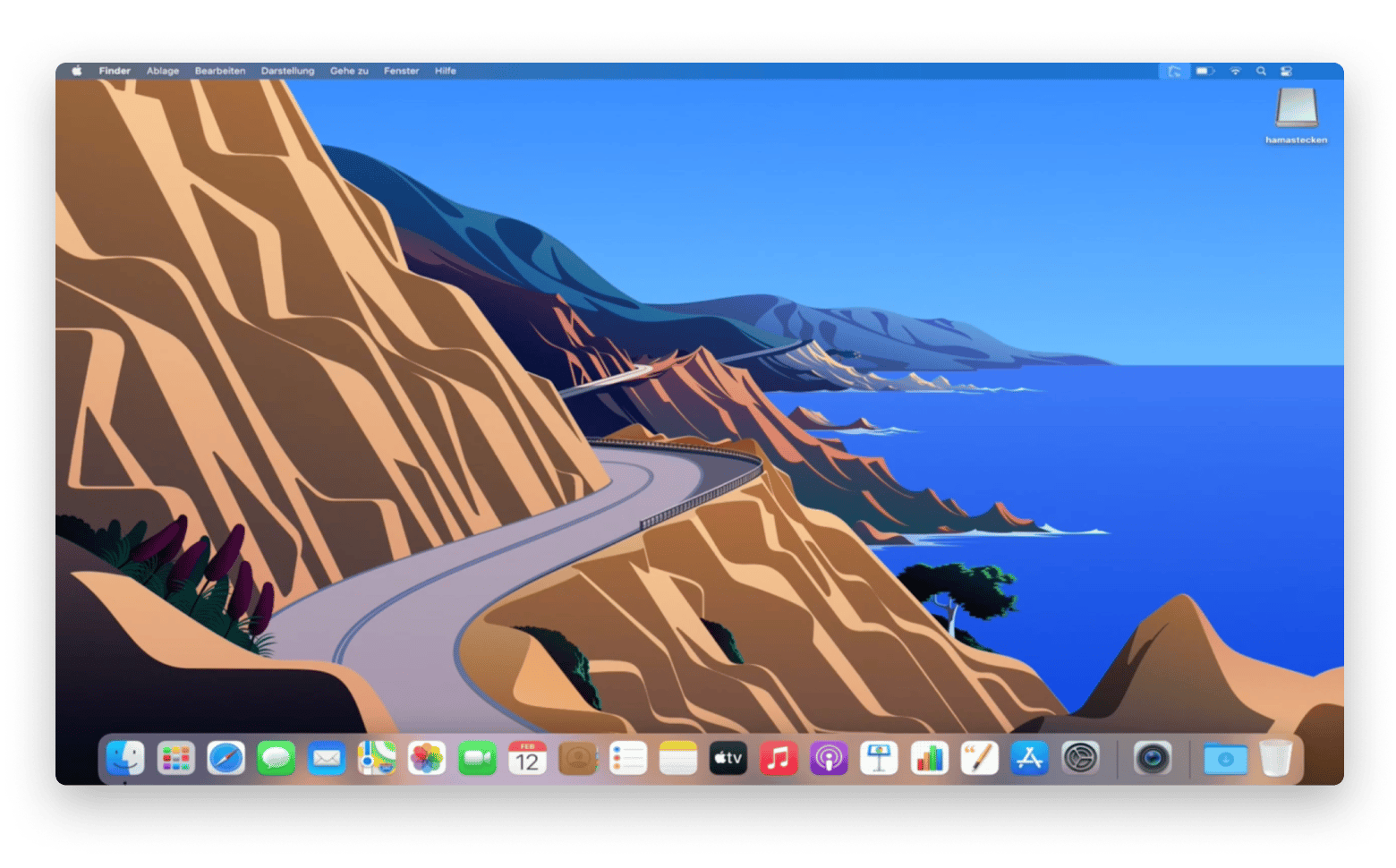Open the Messages app in the Dock
1396x868 pixels.
point(276,759)
